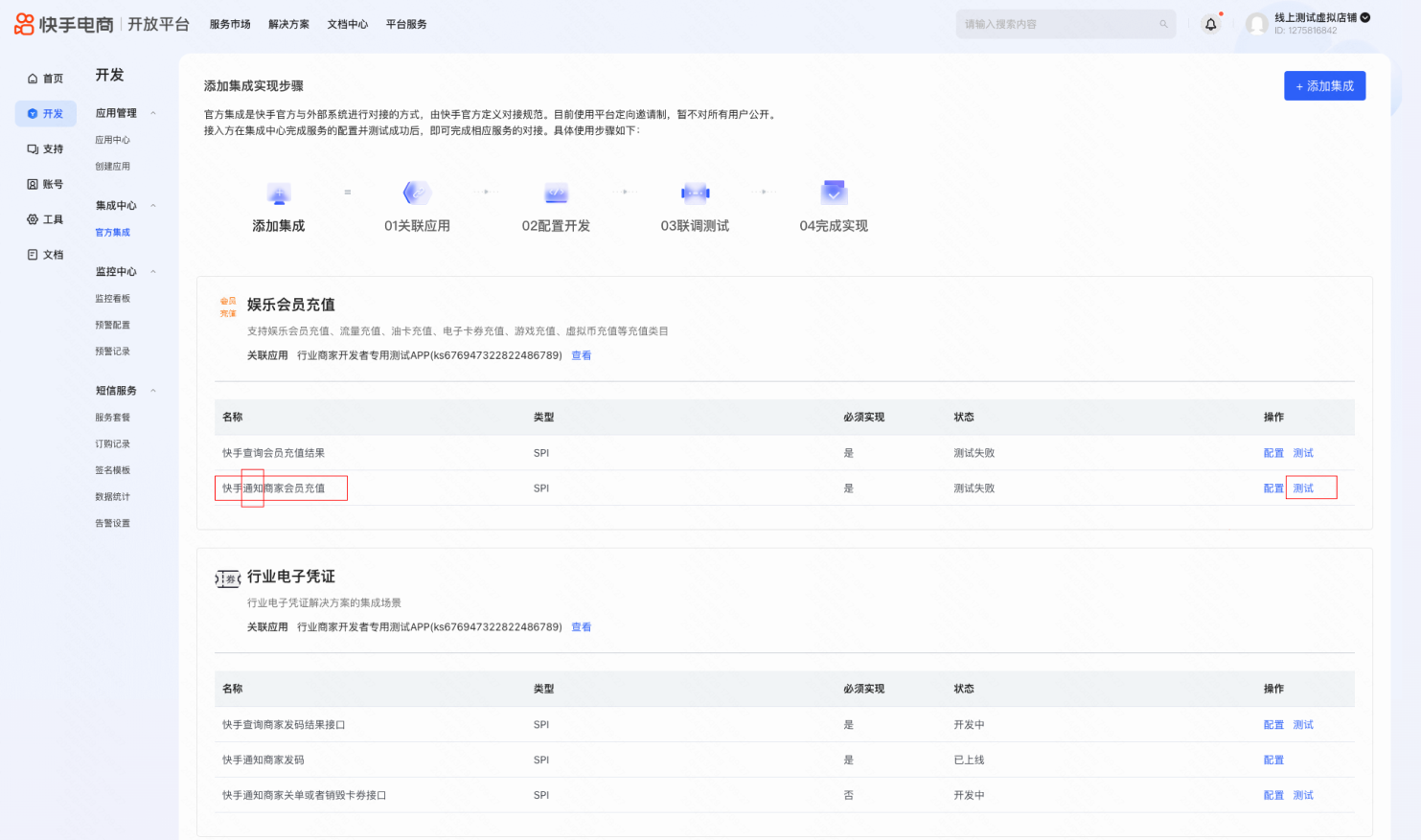This screenshot has height=840, width=1421.
Task: Click 配置 for 快手通知商家会员充值
Action: 1273,488
